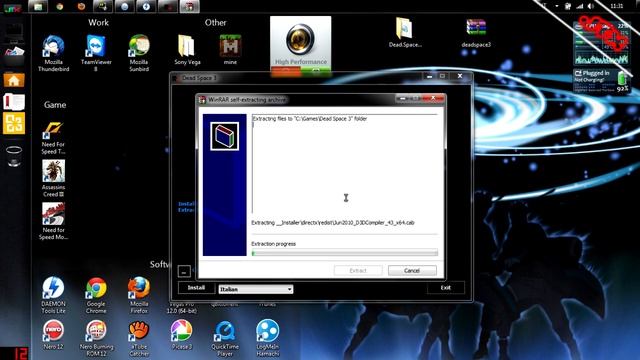The image size is (640, 360).
Task: Open Mozilla Thunderbird desktop shortcut
Action: 53,53
